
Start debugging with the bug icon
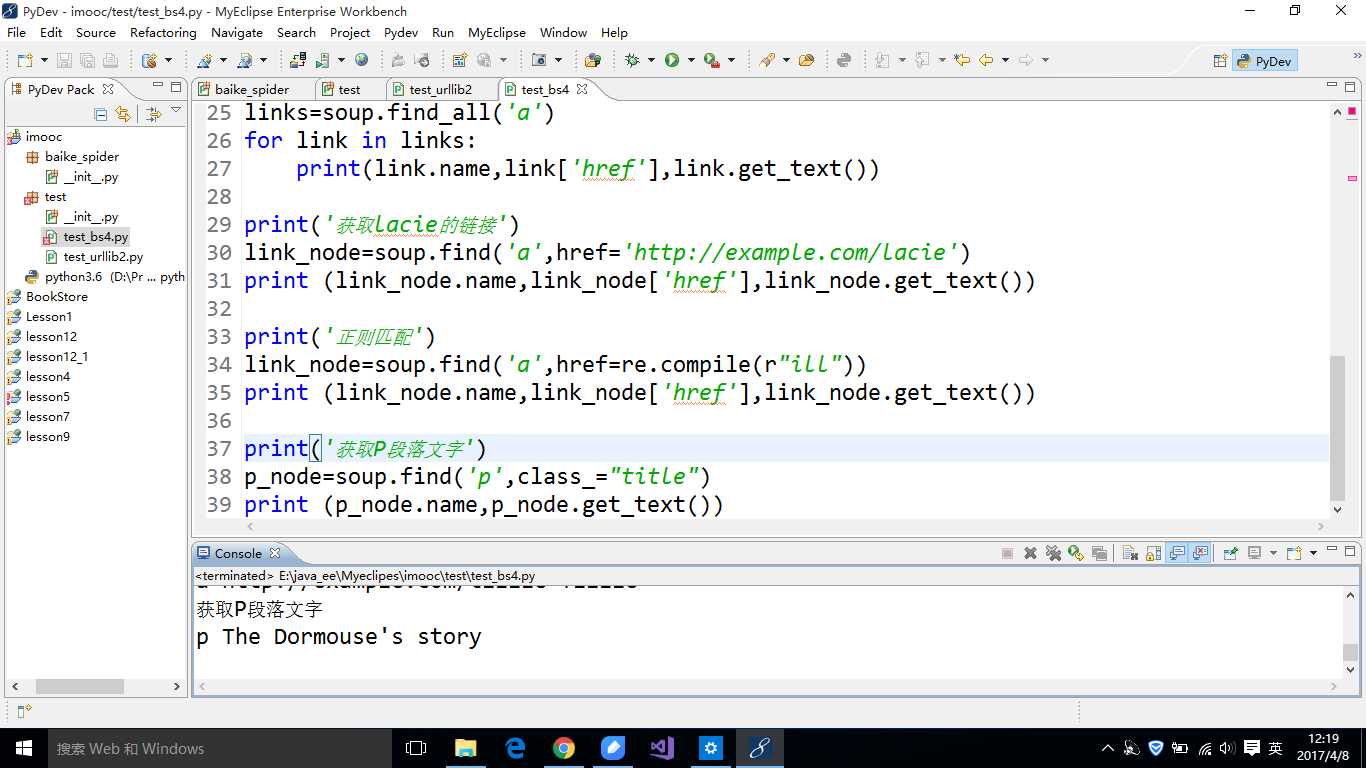[x=632, y=61]
